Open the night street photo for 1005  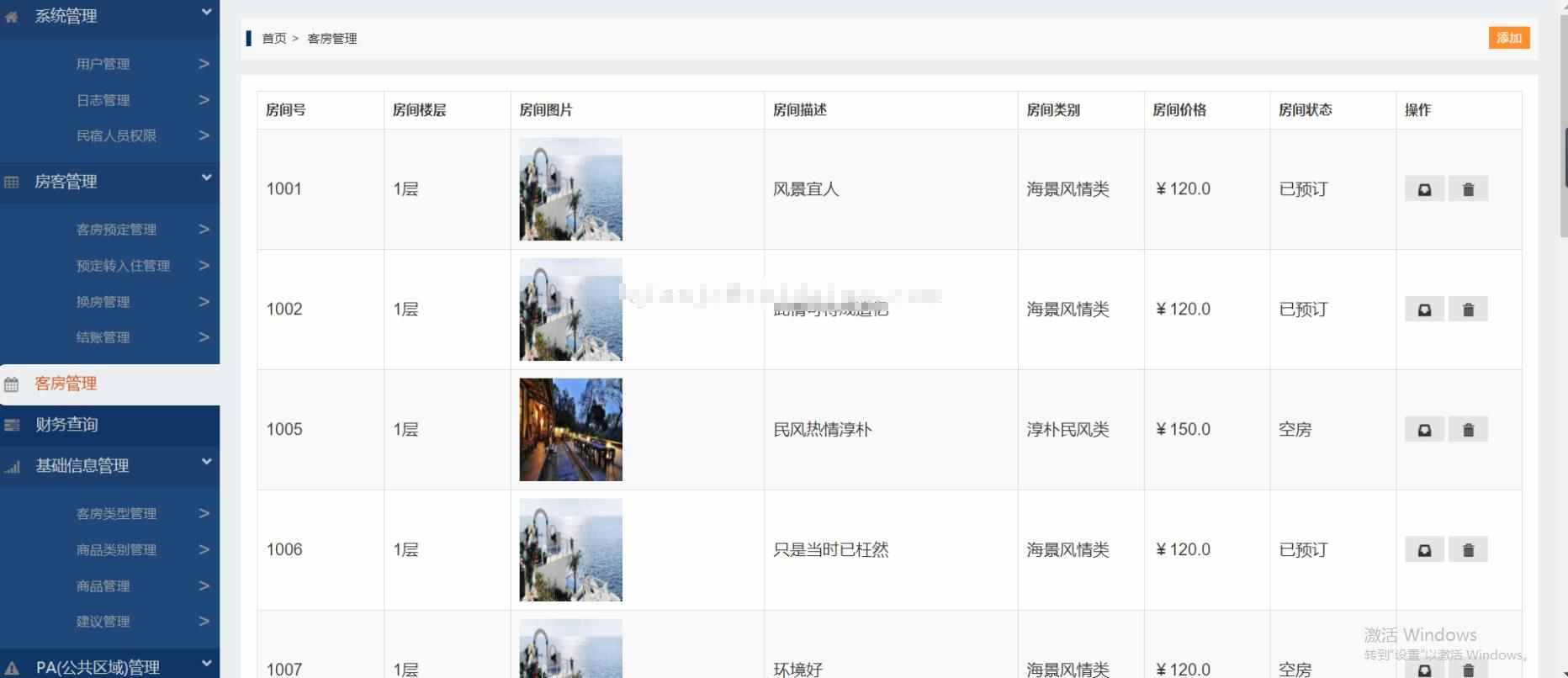(570, 430)
